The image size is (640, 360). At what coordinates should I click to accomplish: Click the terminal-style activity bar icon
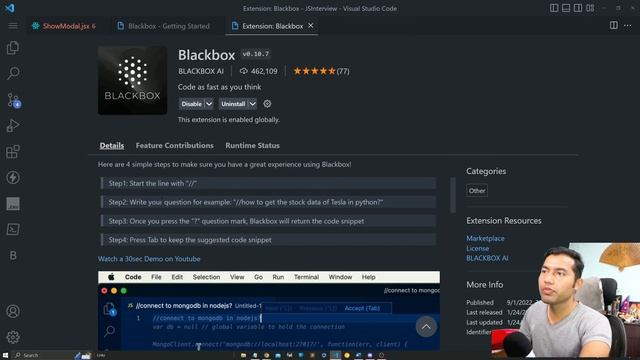pyautogui.click(x=13, y=229)
